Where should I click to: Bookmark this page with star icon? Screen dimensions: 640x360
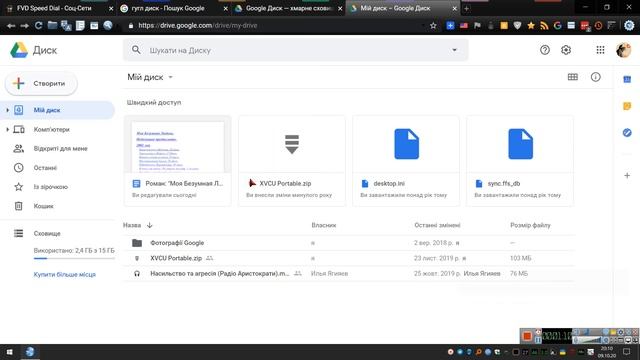(433, 25)
